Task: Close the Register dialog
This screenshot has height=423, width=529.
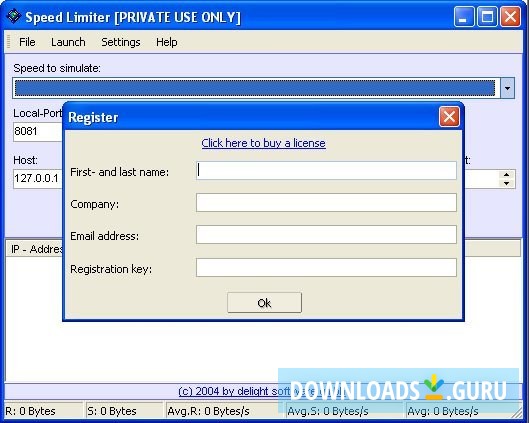Action: pyautogui.click(x=449, y=117)
